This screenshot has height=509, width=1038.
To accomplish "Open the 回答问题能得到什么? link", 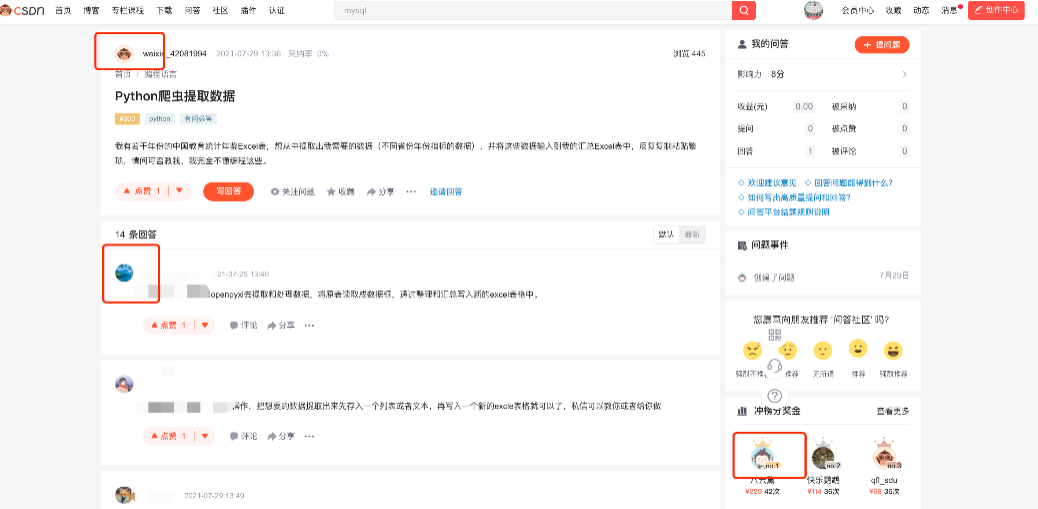I will coord(853,183).
